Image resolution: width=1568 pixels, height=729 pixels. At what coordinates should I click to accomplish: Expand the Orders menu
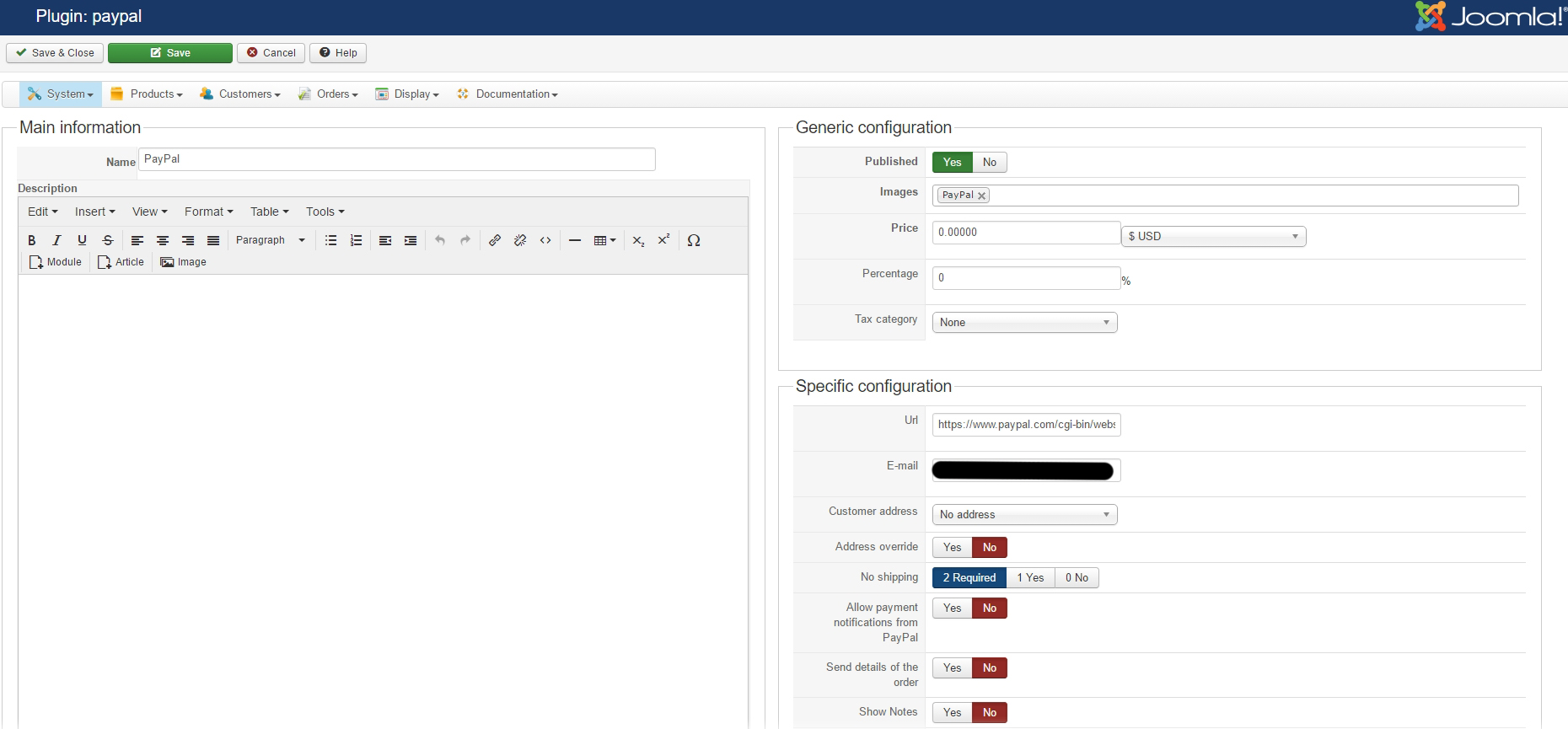(x=328, y=94)
